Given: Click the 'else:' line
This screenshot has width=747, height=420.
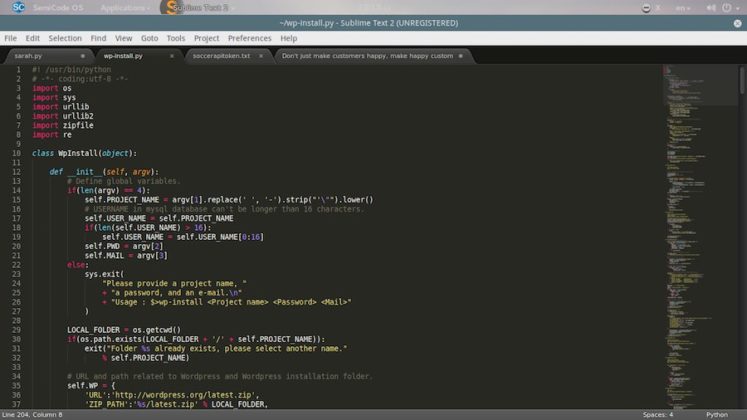Looking at the screenshot, I should (x=78, y=265).
